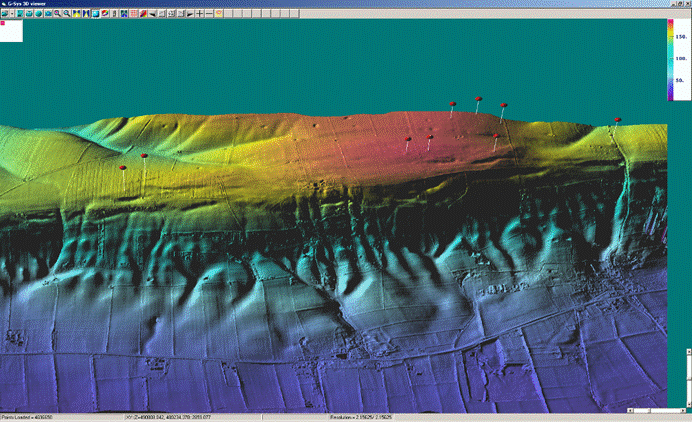This screenshot has height=422, width=692.
Task: Select the leftmost red pin marker on hillside
Action: click(x=123, y=168)
